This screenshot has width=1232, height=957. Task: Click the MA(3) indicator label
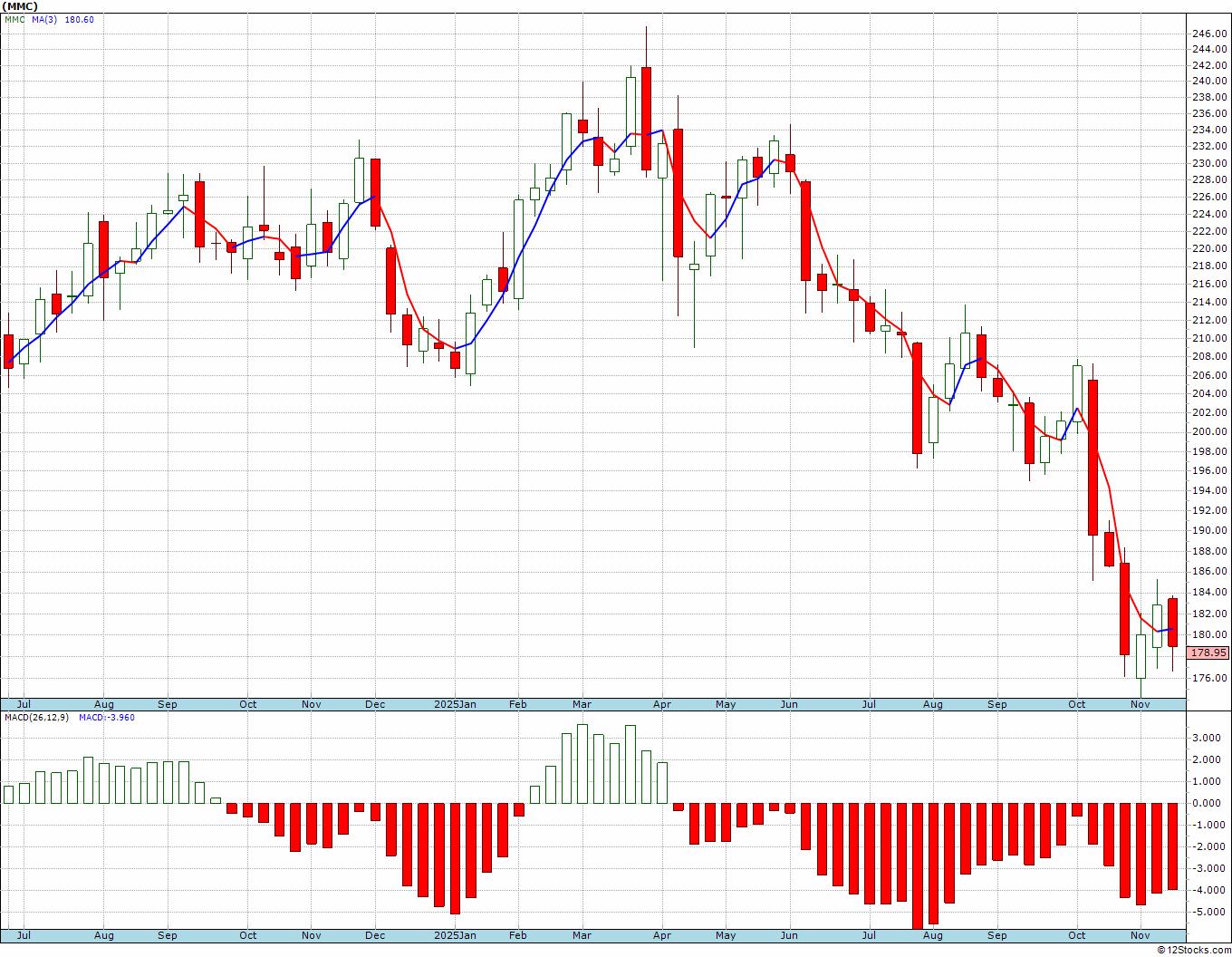point(44,19)
